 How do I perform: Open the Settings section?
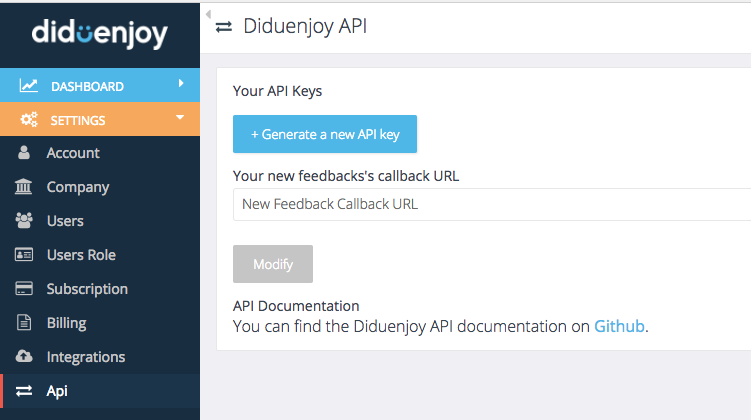100,119
